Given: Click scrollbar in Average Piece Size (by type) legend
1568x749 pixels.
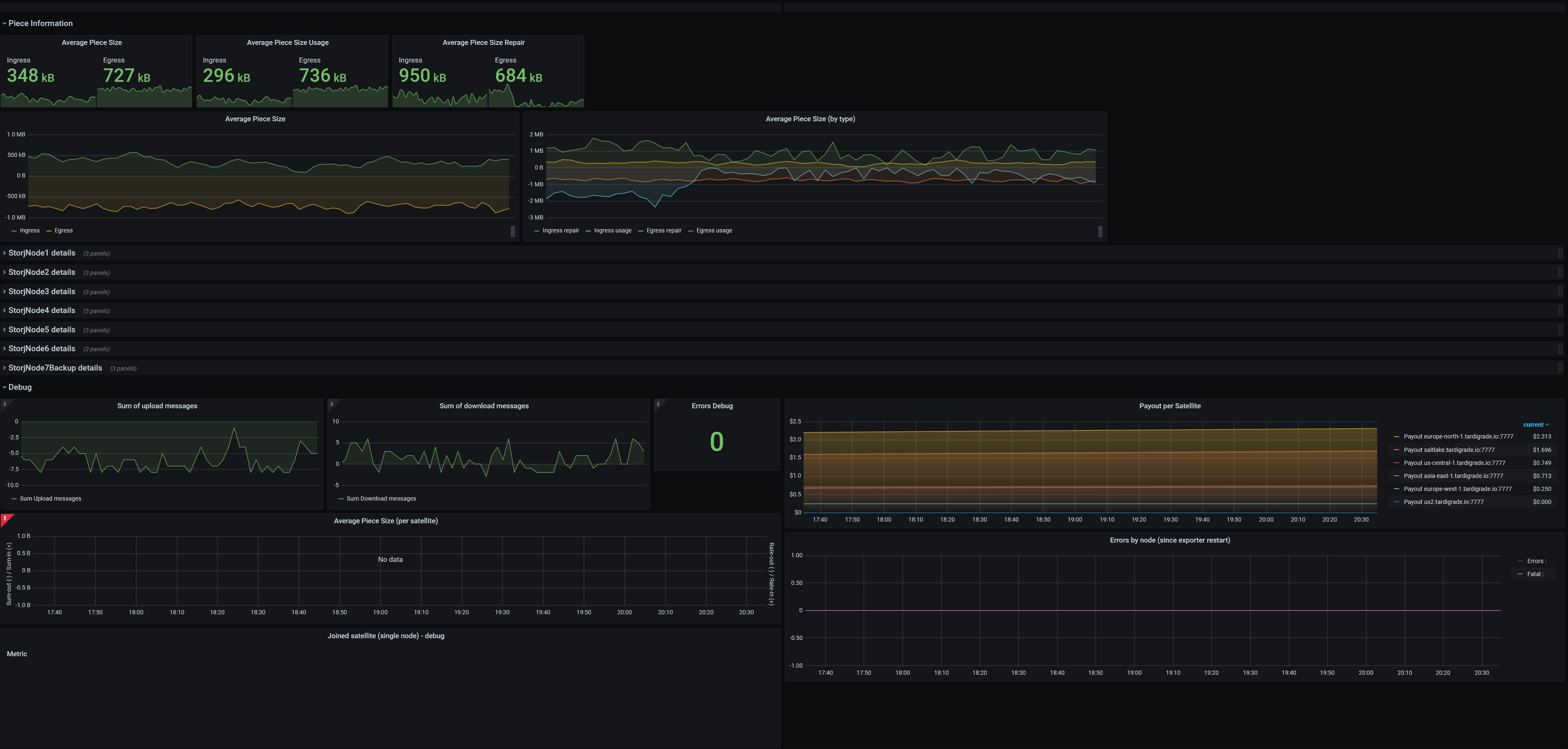Looking at the screenshot, I should [1100, 231].
